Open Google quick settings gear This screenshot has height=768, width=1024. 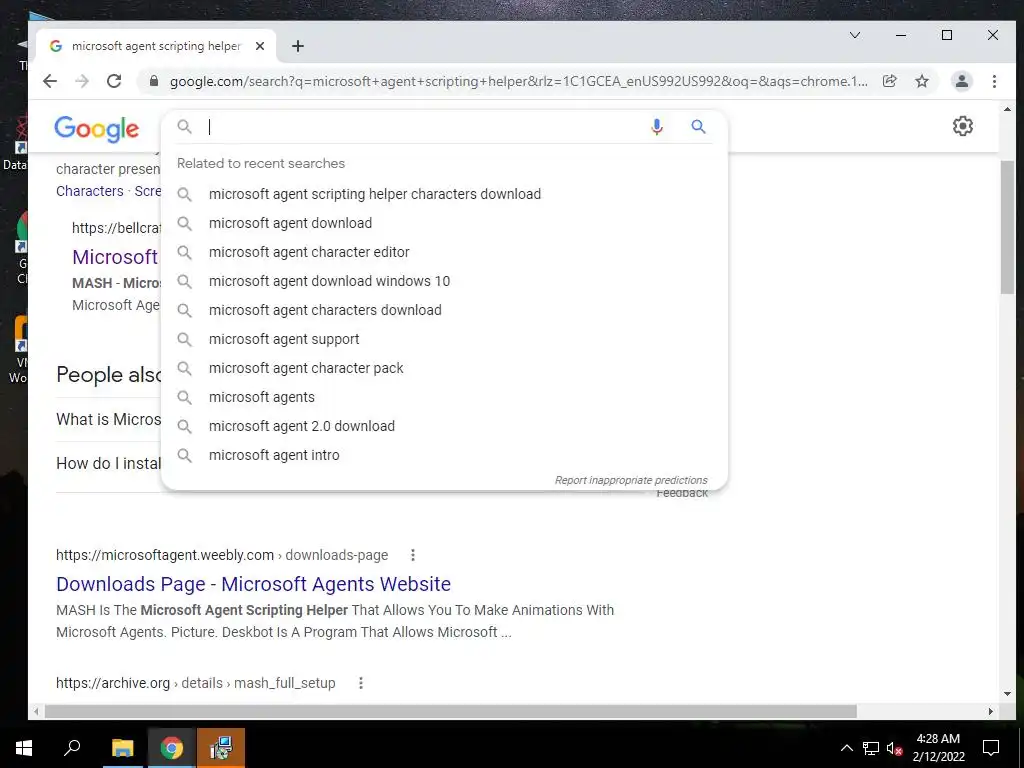[963, 126]
